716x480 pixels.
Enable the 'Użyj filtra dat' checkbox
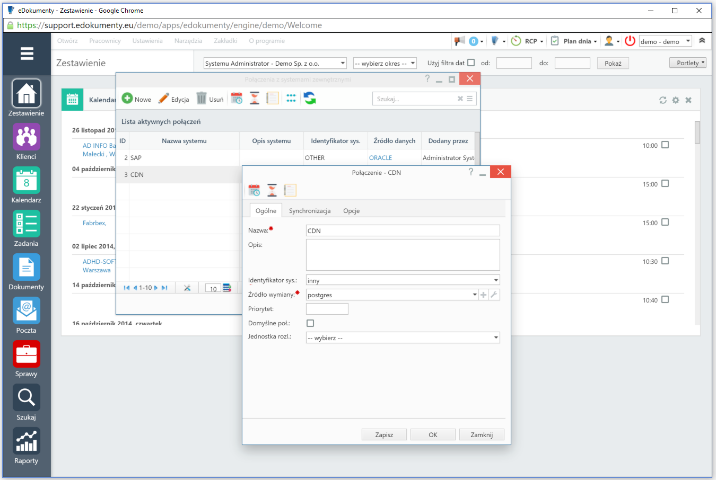(x=471, y=63)
